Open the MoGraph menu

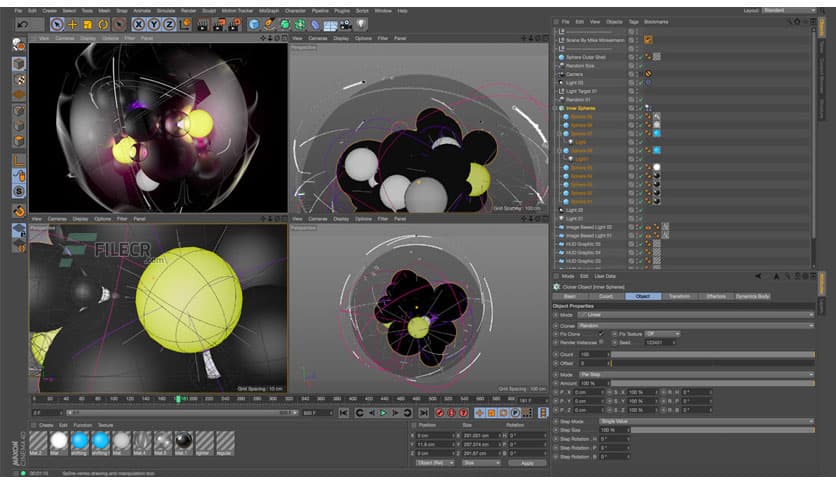coord(269,11)
